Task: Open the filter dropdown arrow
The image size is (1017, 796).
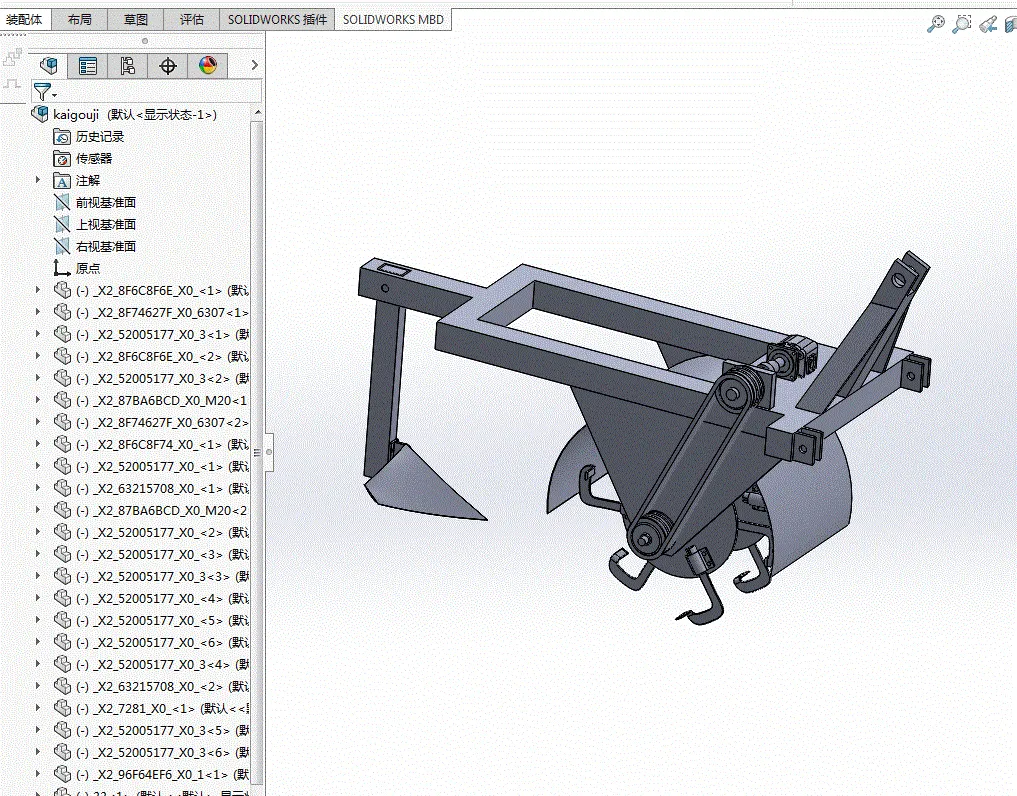Action: 54,96
